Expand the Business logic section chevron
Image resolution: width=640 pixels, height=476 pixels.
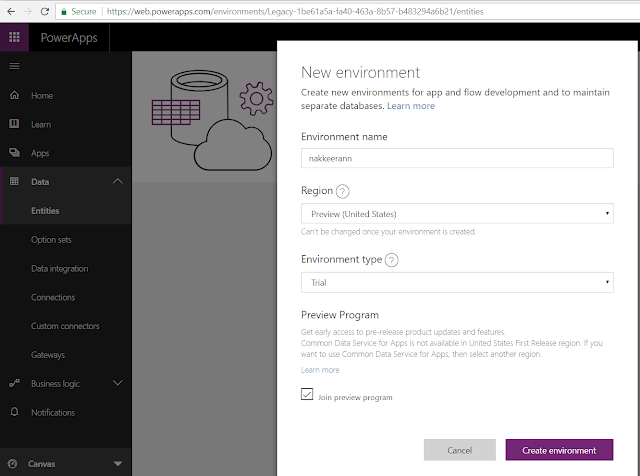(x=118, y=383)
